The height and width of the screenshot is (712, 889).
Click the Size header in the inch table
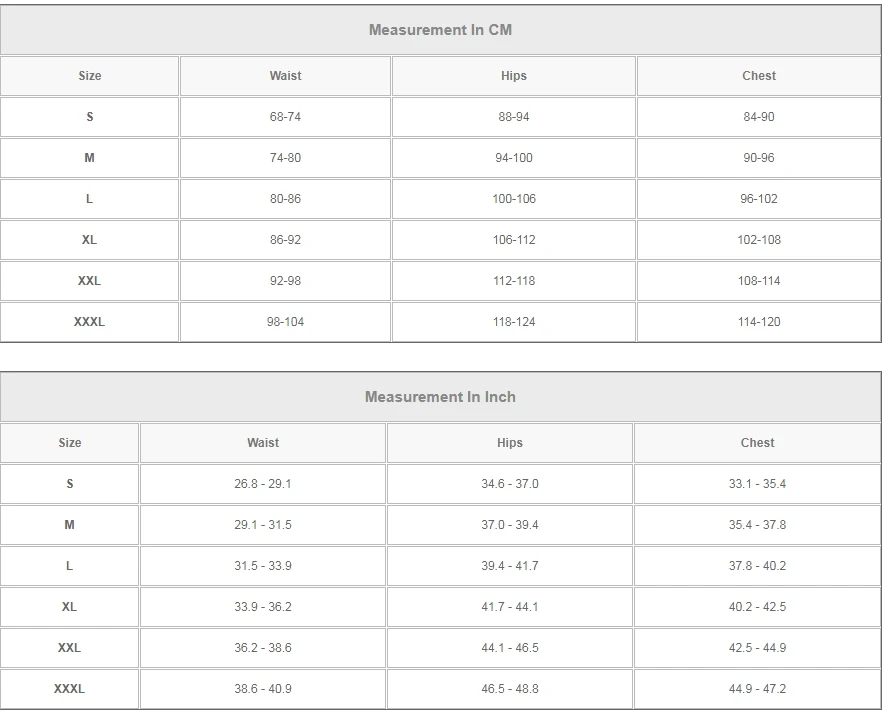tap(70, 443)
